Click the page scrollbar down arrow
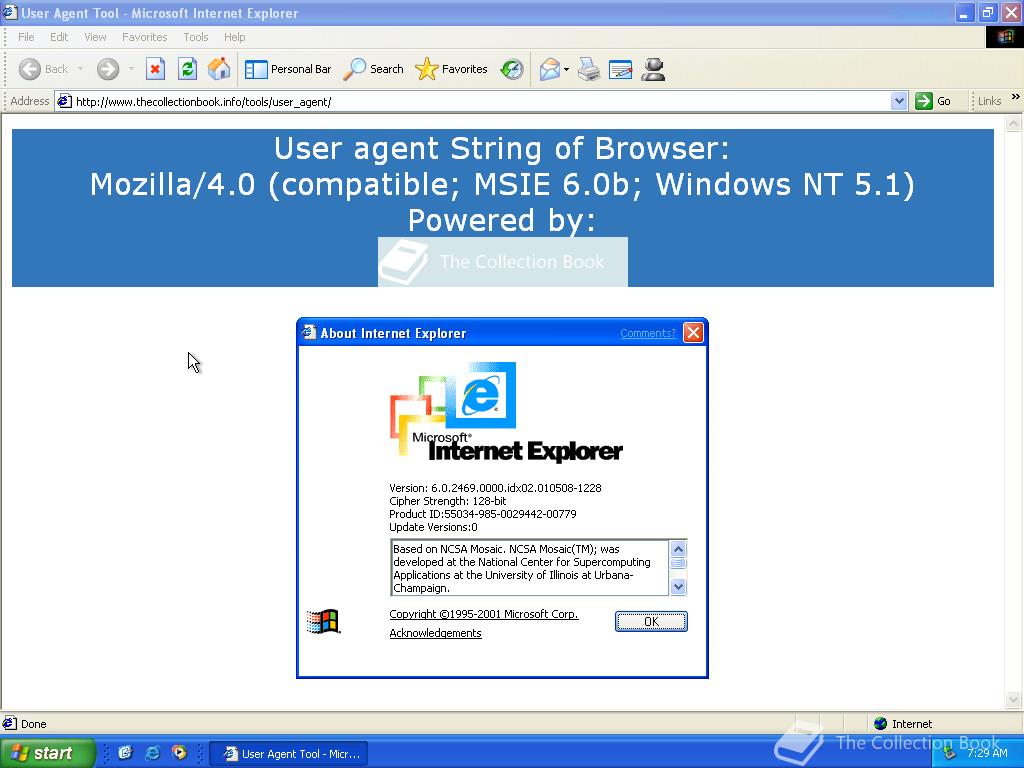This screenshot has width=1024, height=768. [1014, 699]
